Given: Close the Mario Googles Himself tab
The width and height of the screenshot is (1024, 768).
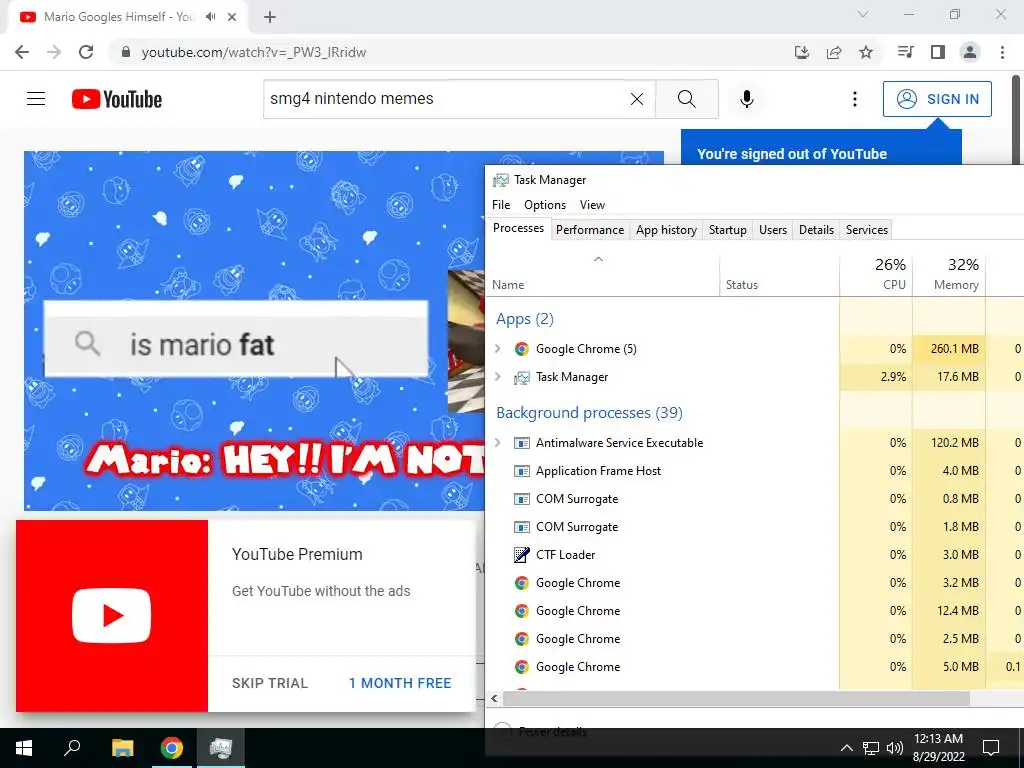Looking at the screenshot, I should tap(232, 17).
